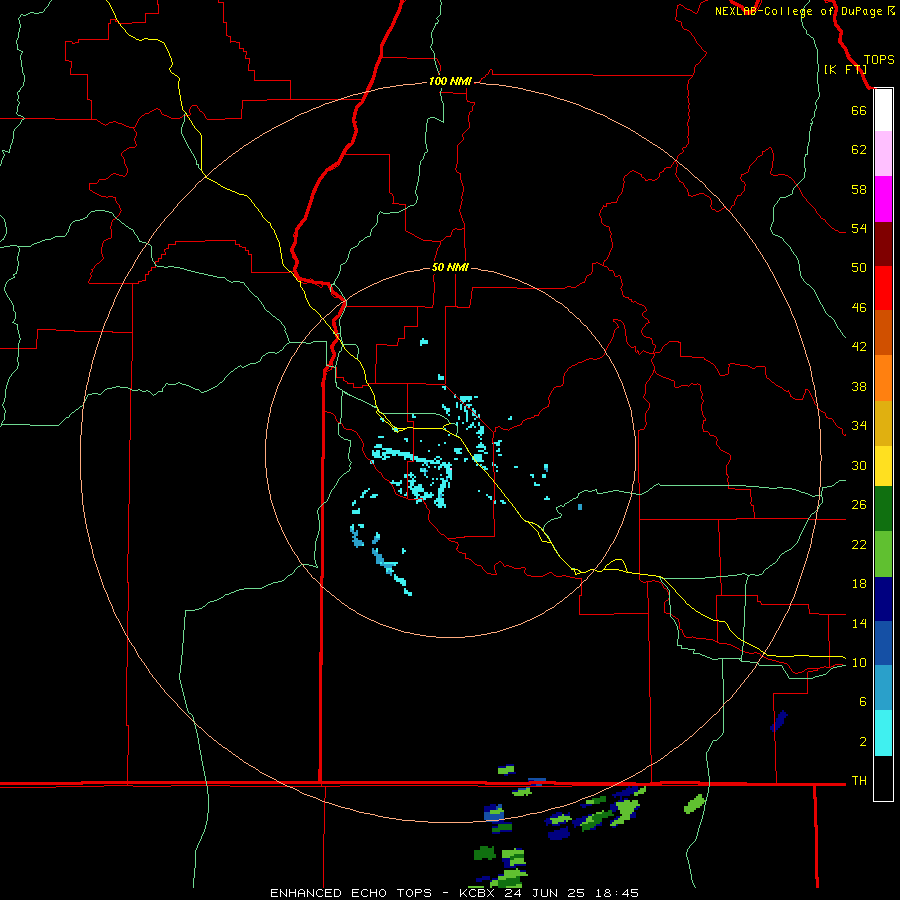Click the legend value '34'
The width and height of the screenshot is (900, 900).
[x=859, y=426]
